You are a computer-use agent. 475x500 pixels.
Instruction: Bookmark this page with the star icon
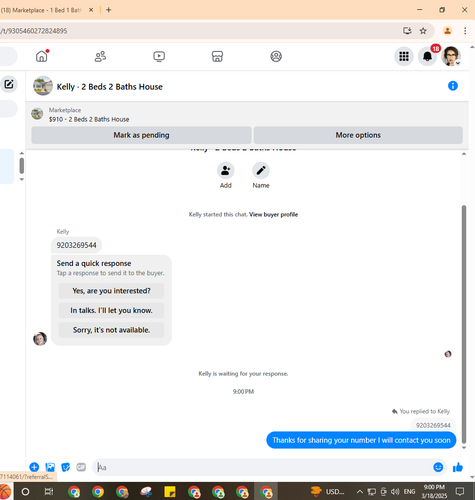pyautogui.click(x=423, y=31)
